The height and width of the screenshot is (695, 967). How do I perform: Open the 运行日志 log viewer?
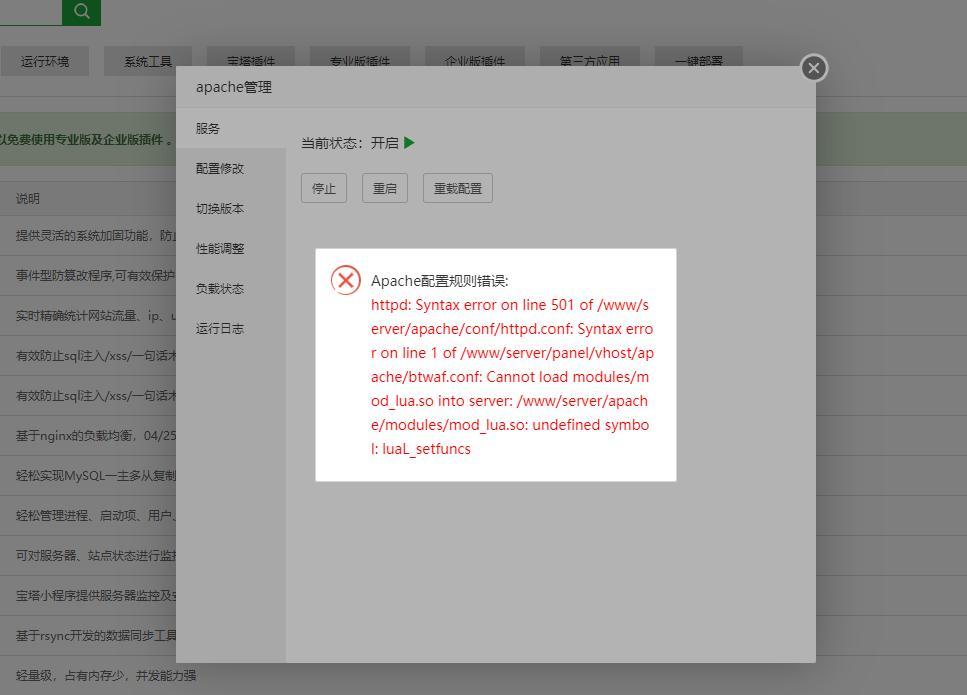coord(219,328)
